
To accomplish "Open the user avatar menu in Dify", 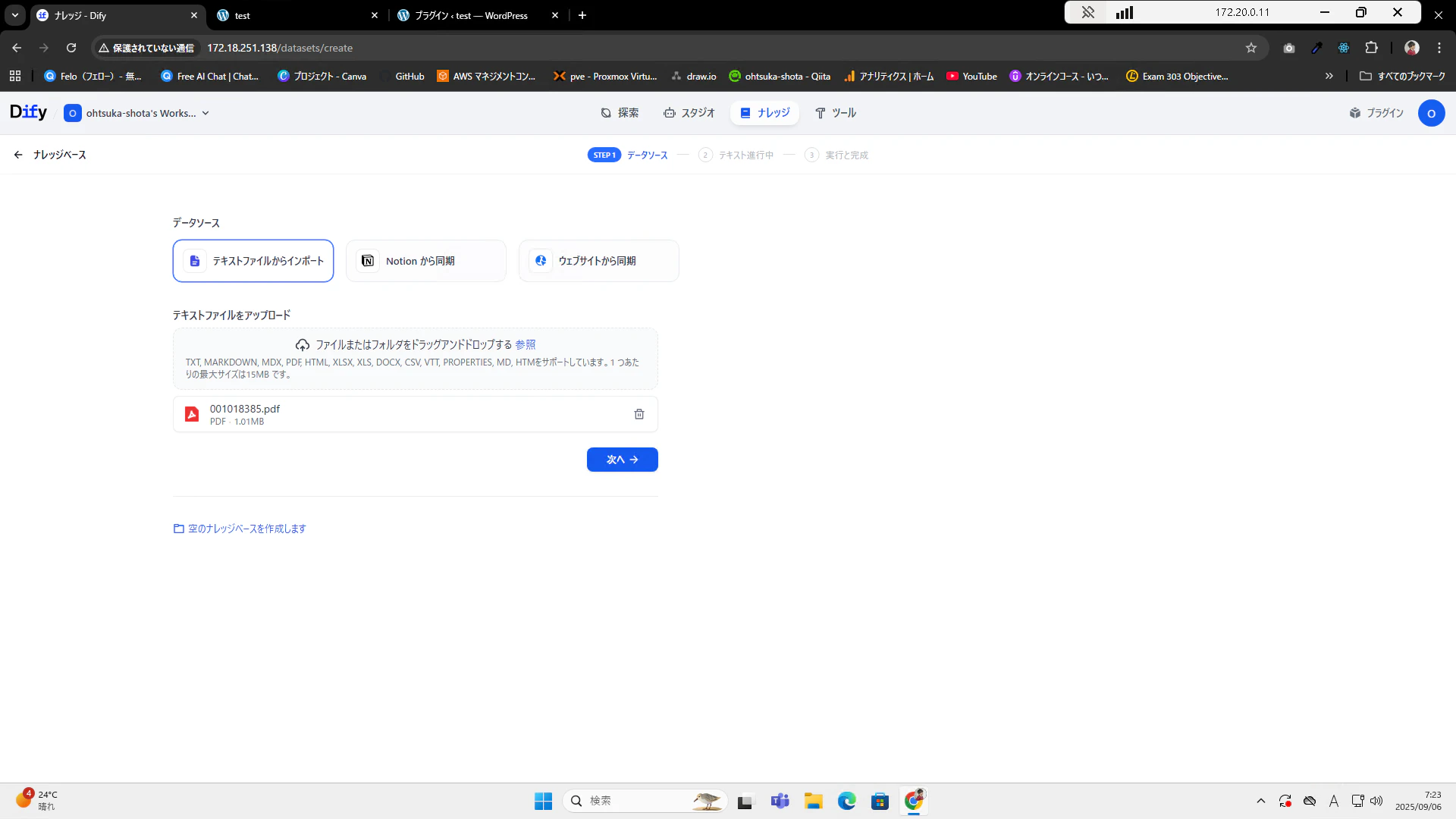I will (1431, 113).
